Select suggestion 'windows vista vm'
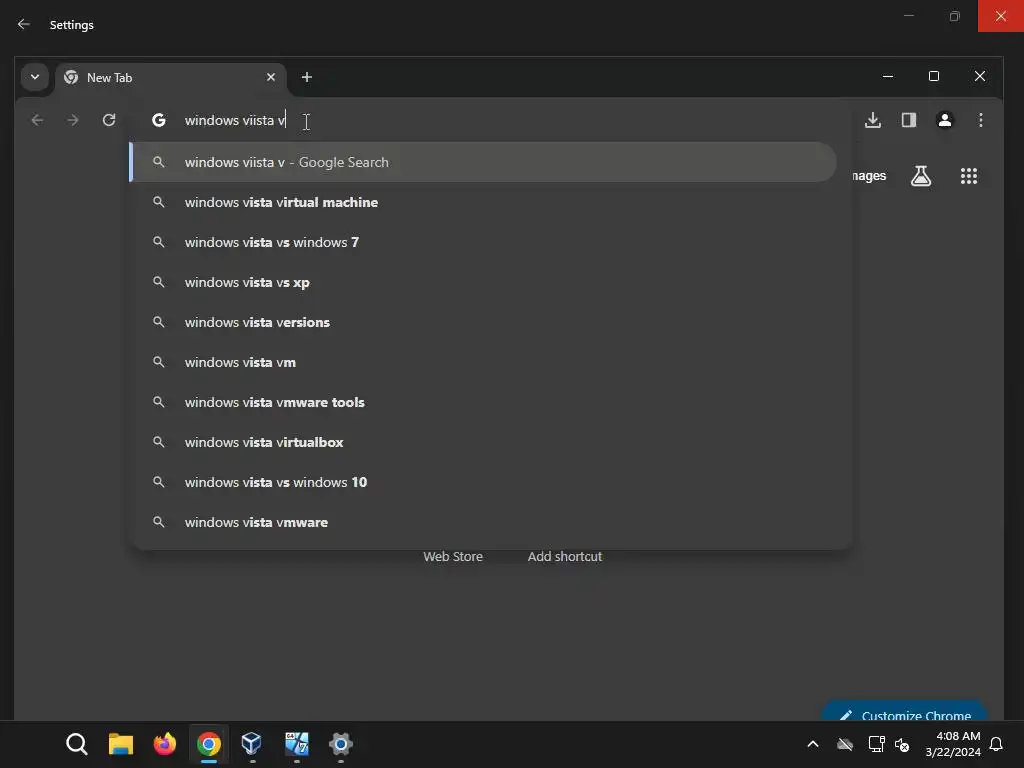Image resolution: width=1024 pixels, height=768 pixels. click(x=483, y=362)
